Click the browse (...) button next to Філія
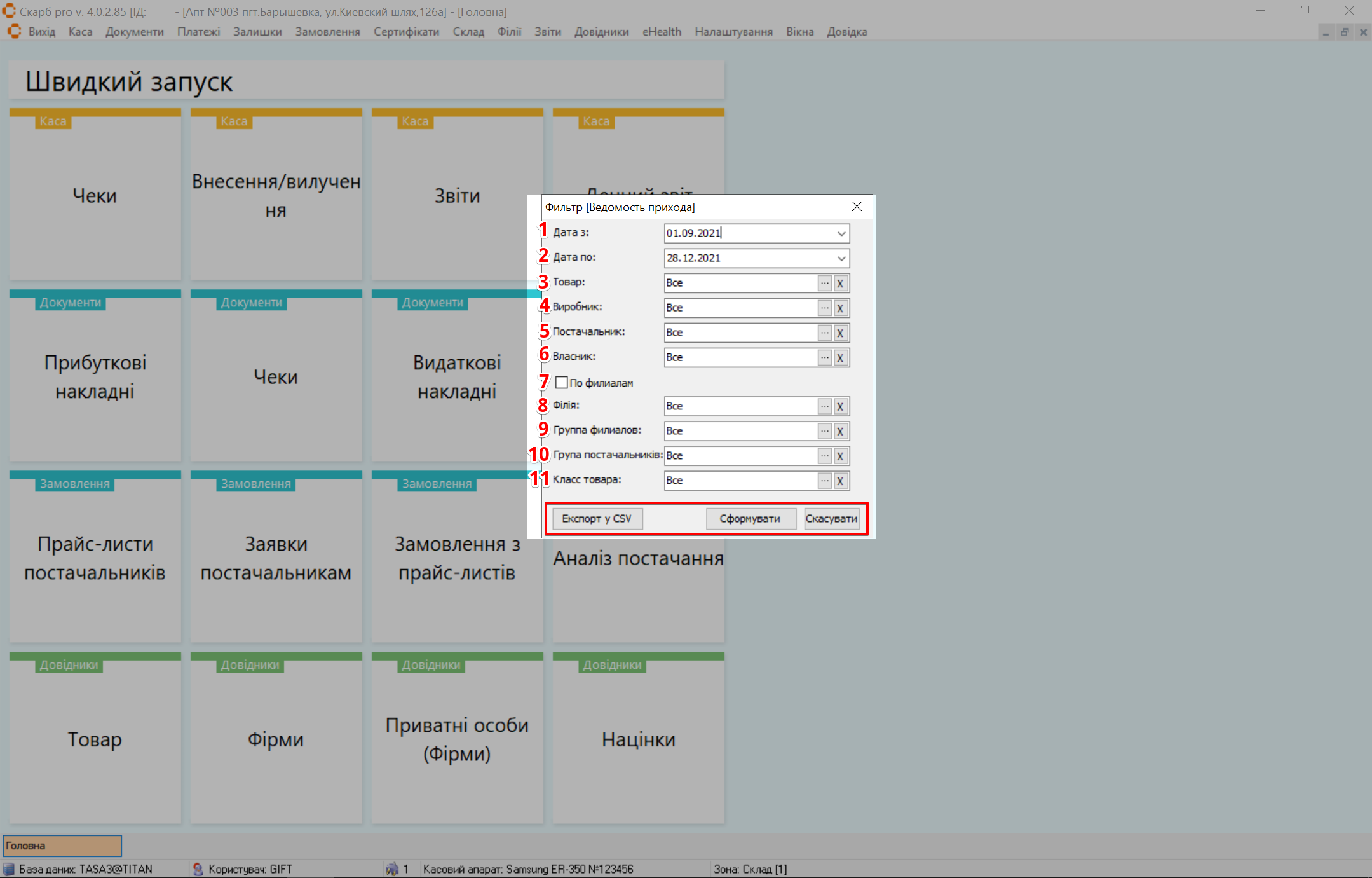1372x878 pixels. 824,406
